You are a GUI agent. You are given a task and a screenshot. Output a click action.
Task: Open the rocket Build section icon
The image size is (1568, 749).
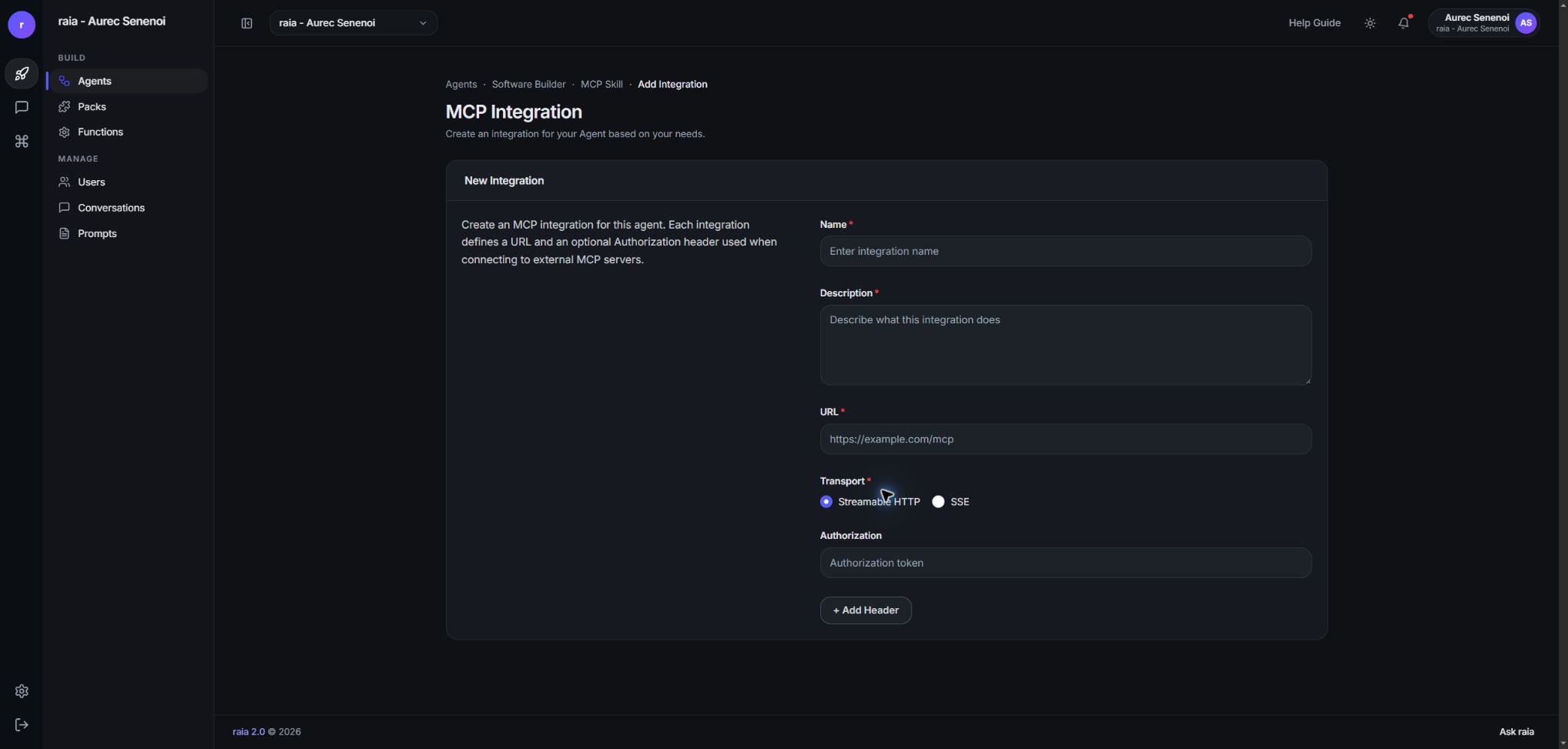22,74
